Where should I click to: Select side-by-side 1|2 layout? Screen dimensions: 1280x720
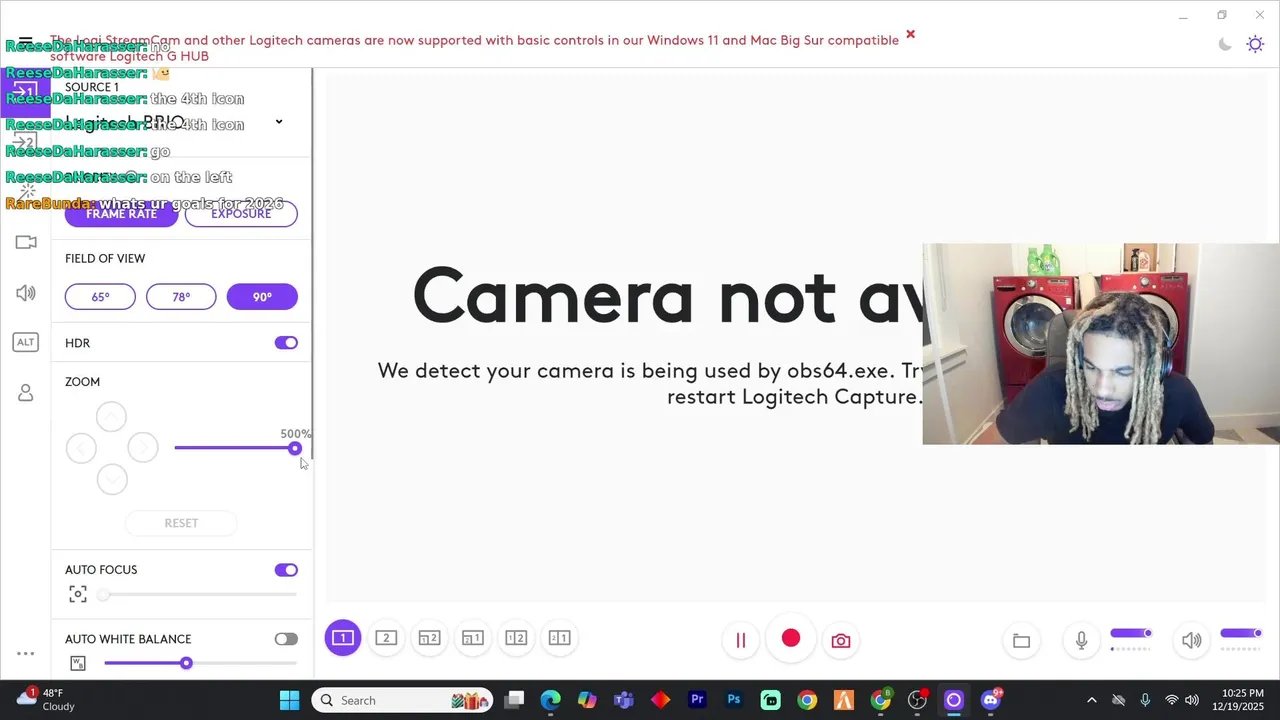point(516,638)
